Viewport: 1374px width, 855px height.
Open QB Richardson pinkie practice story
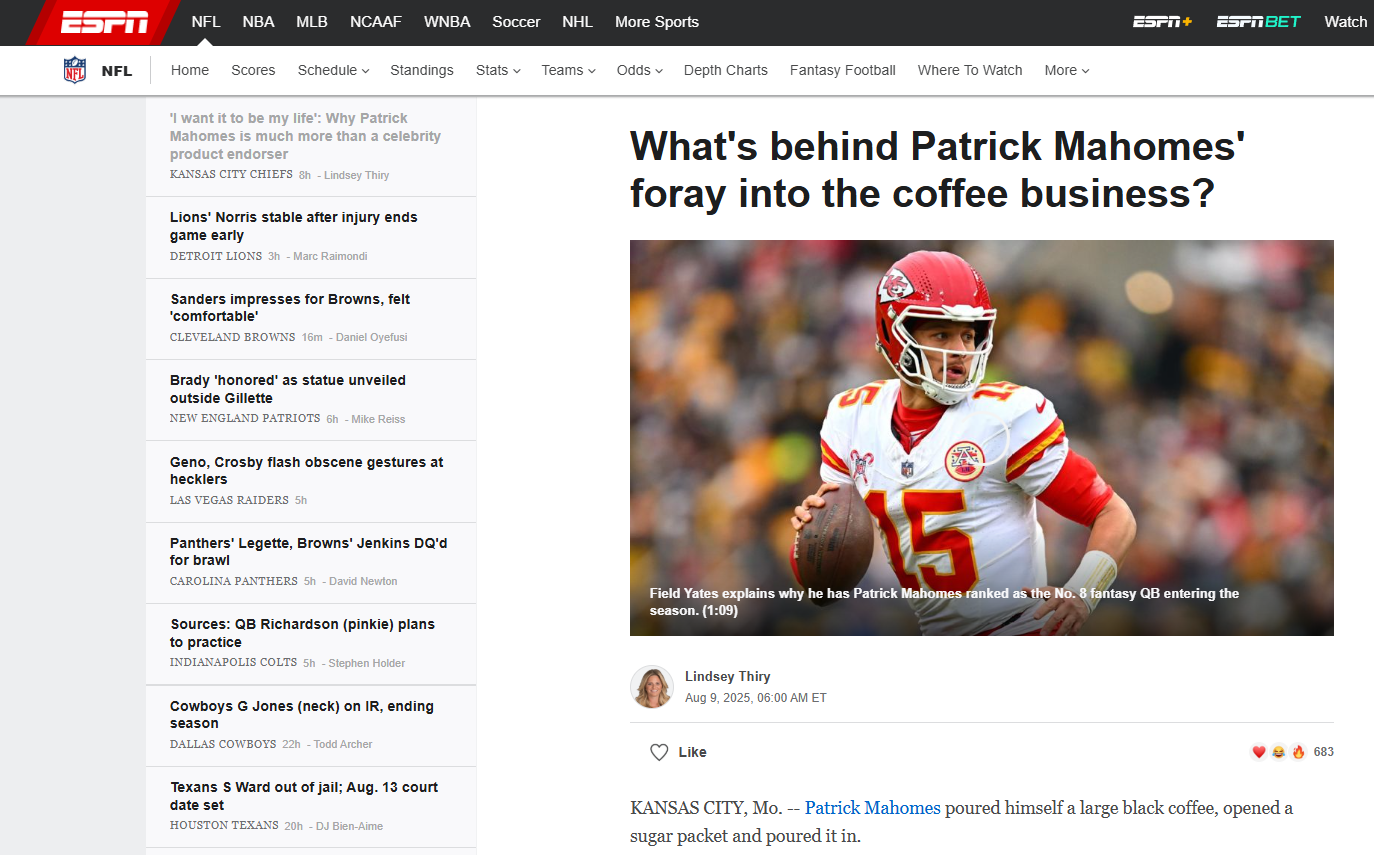[x=302, y=633]
